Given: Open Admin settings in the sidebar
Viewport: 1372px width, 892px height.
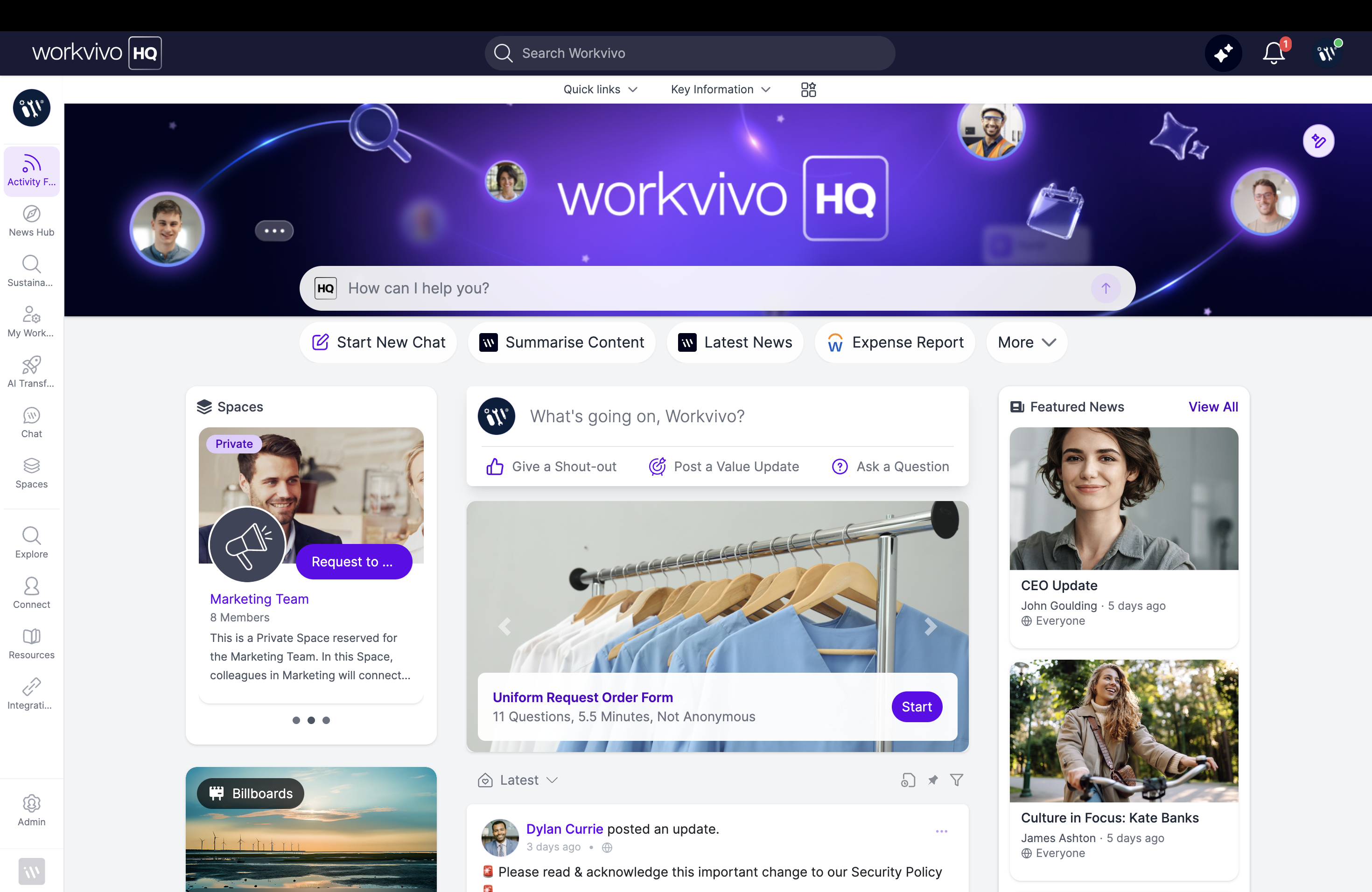Looking at the screenshot, I should (x=32, y=811).
